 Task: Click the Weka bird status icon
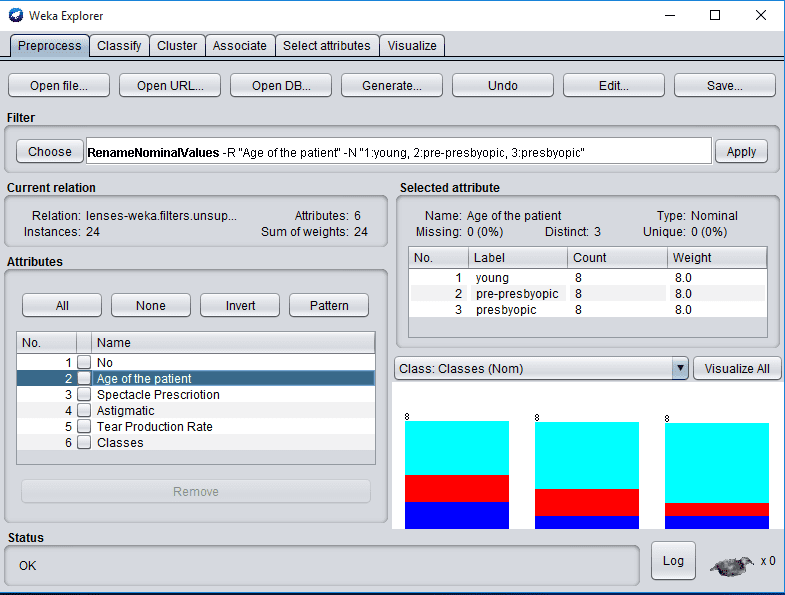[732, 566]
